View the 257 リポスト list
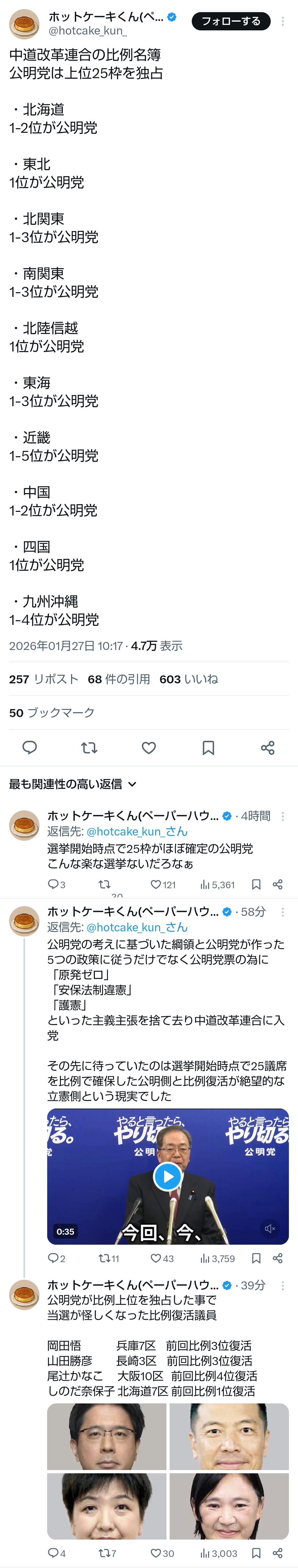Screen dimensions: 298x1568 (x=44, y=679)
